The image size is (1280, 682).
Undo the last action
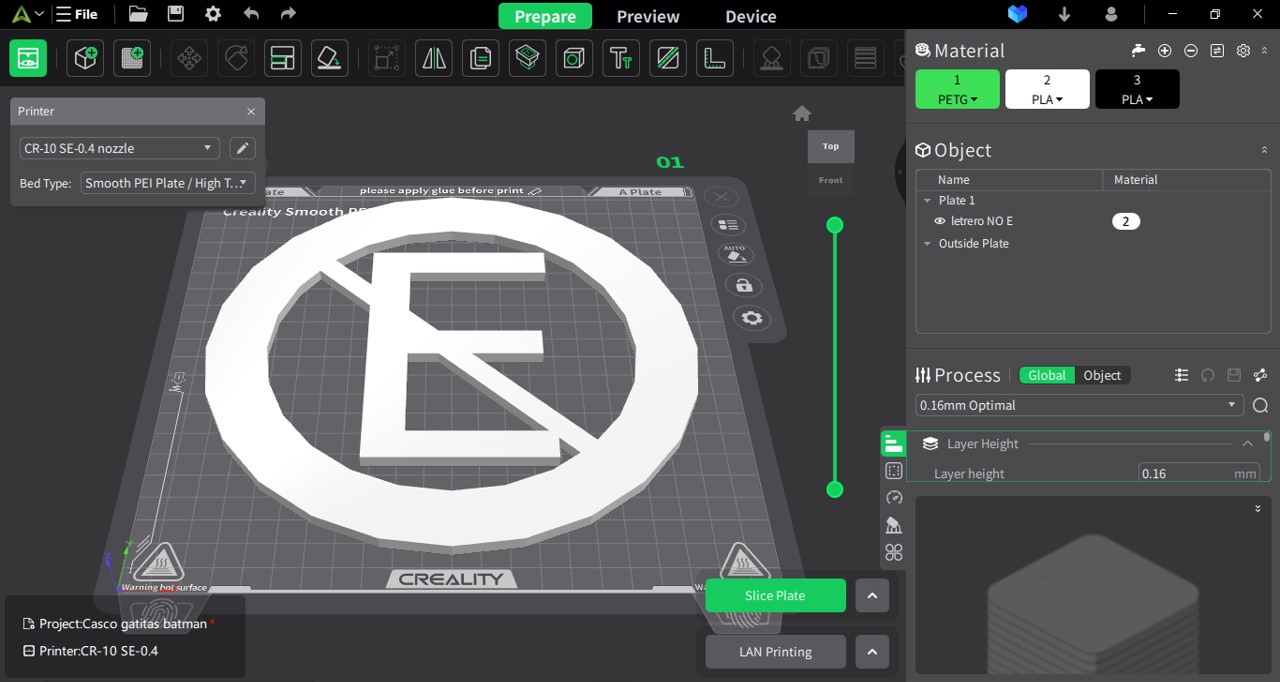[251, 14]
